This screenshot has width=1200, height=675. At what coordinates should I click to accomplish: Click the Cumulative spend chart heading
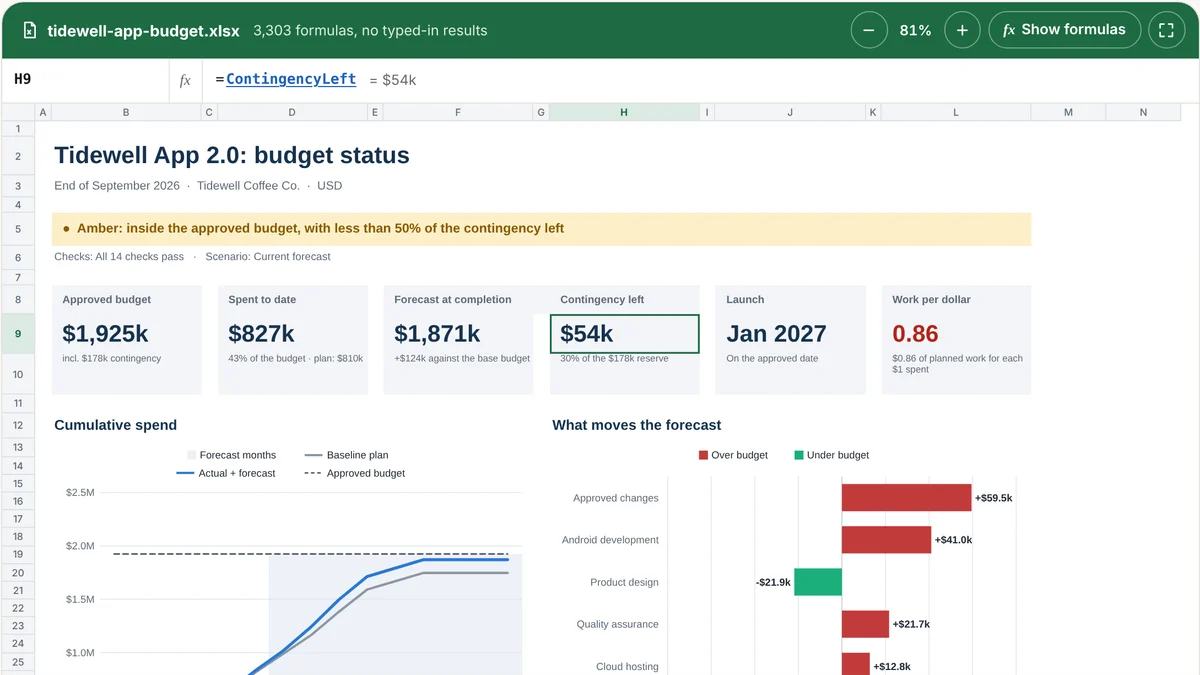click(x=115, y=425)
